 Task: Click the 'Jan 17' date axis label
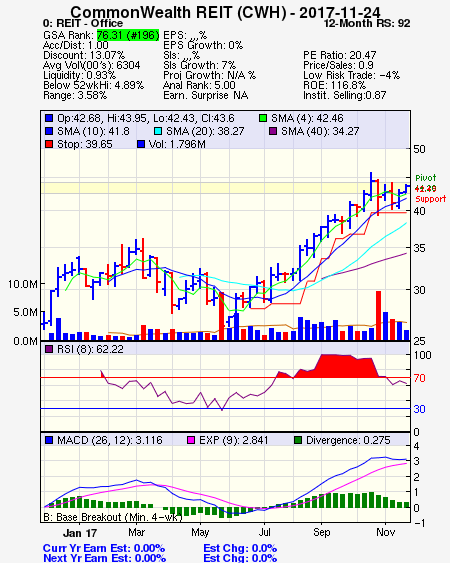pos(79,532)
